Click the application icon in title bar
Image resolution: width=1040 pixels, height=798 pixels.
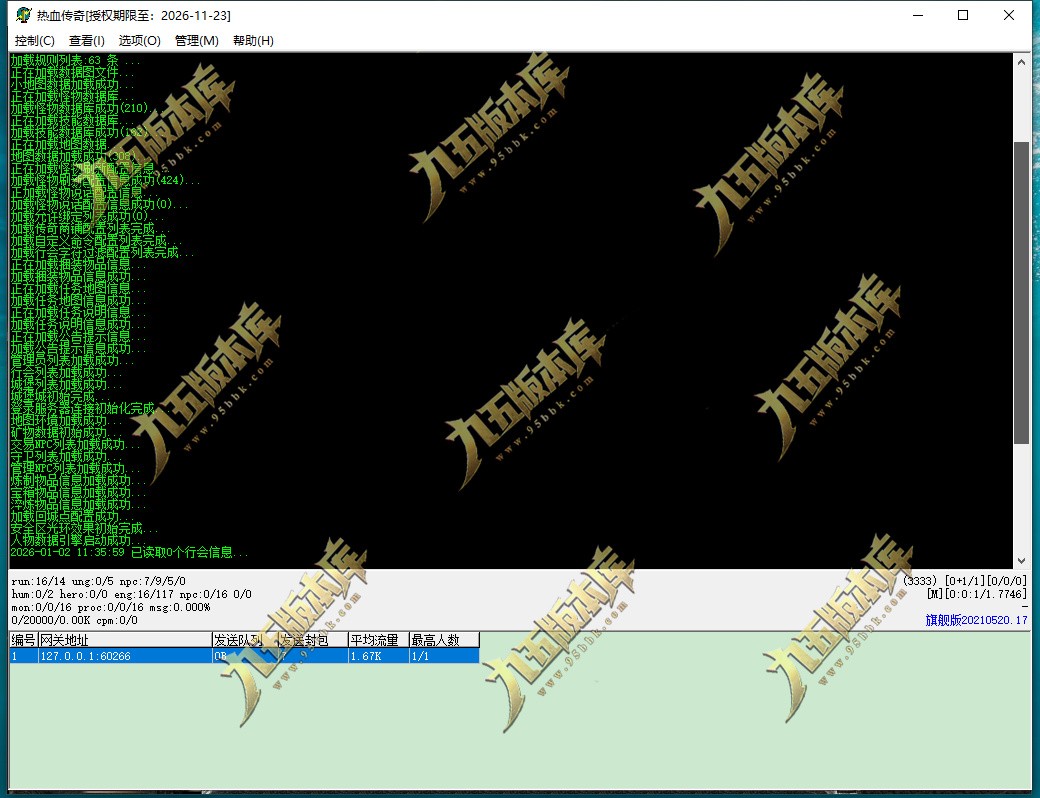click(x=23, y=15)
